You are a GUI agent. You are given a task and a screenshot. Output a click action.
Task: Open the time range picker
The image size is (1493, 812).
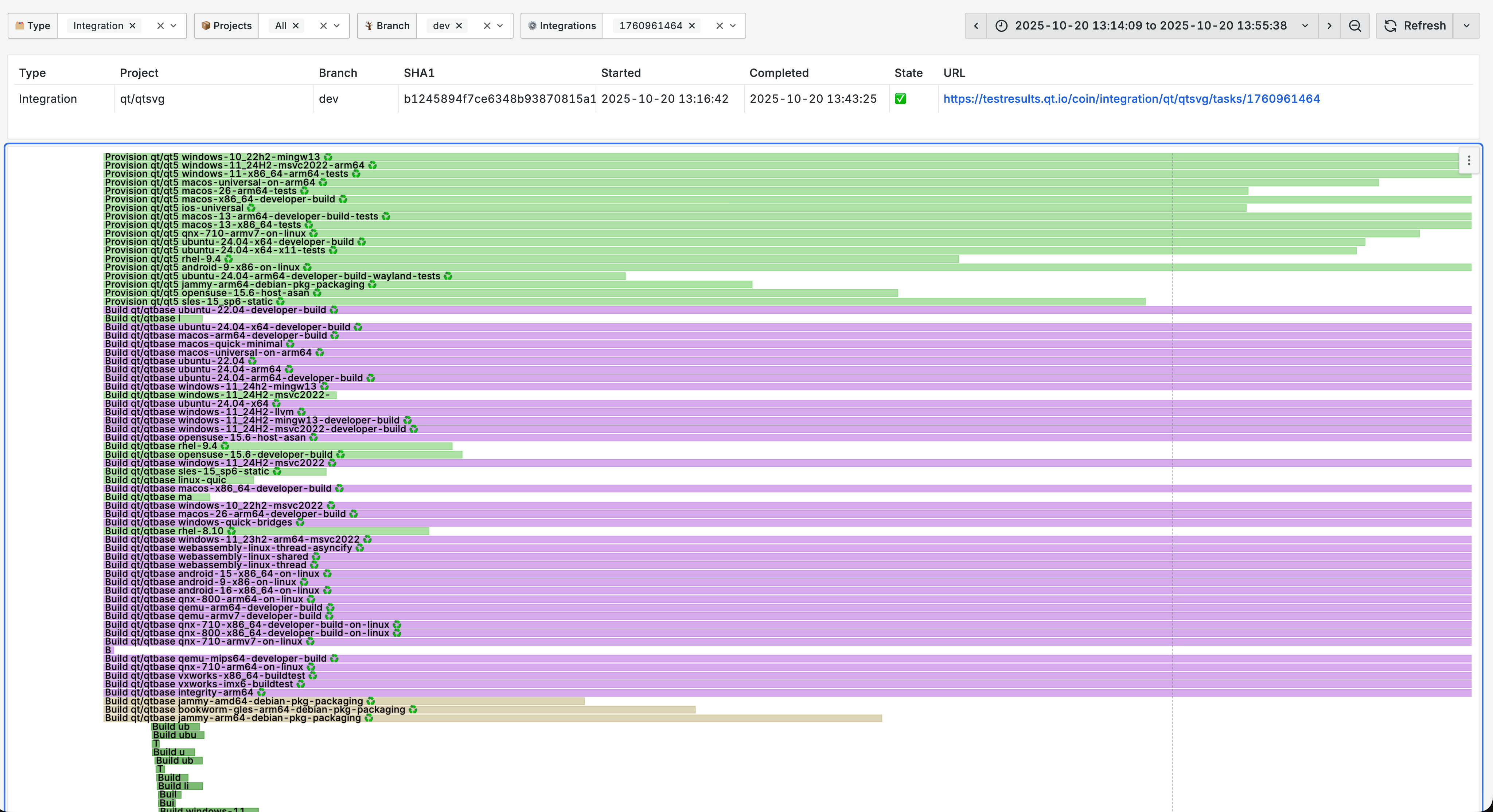point(1151,26)
